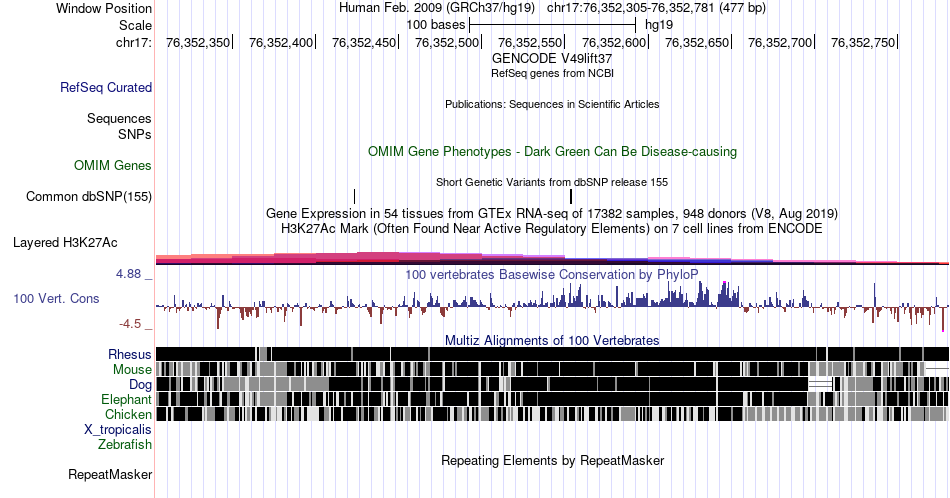Open the OMIM Genes track label
Viewport: 950px width, 498px height.
coord(112,165)
